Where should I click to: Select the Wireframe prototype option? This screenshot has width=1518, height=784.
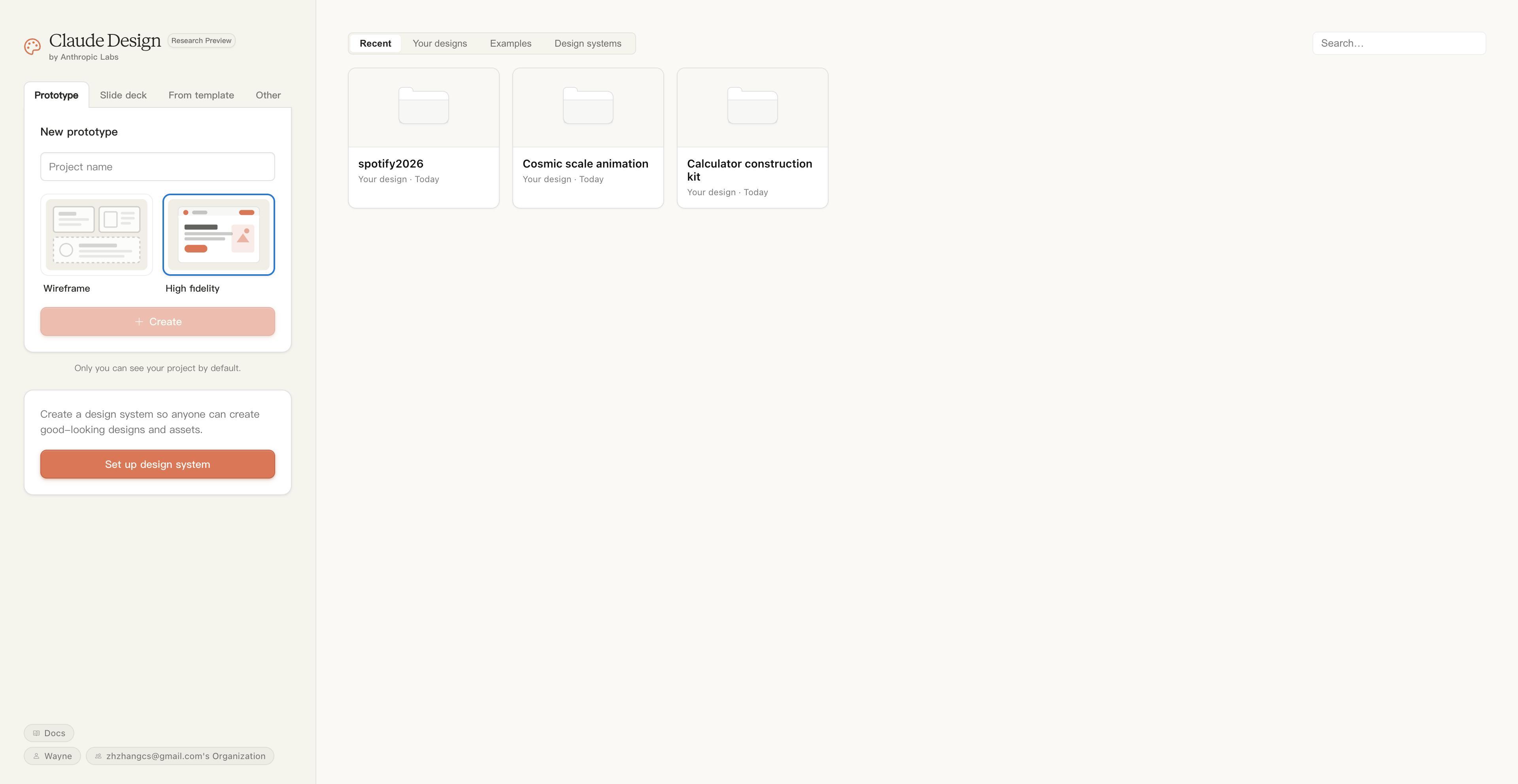click(96, 234)
